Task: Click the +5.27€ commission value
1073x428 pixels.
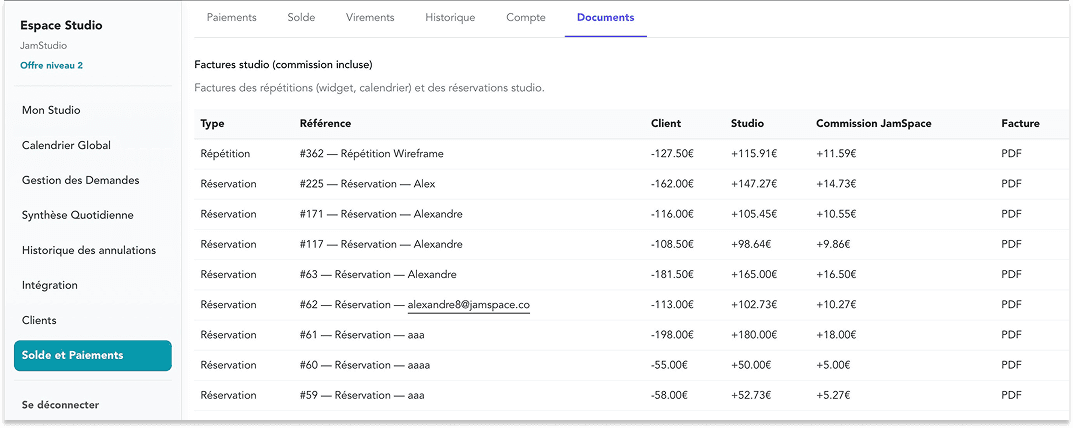Action: (x=833, y=395)
